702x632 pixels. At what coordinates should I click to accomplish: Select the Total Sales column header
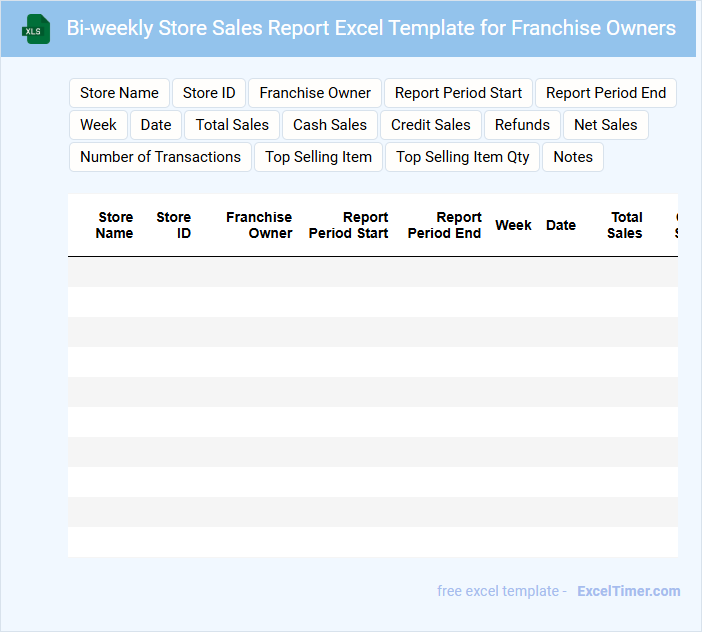click(626, 225)
